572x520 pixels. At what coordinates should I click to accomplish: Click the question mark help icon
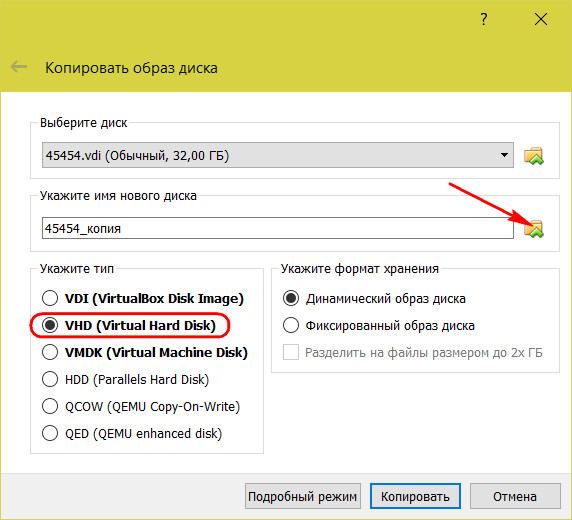point(484,19)
